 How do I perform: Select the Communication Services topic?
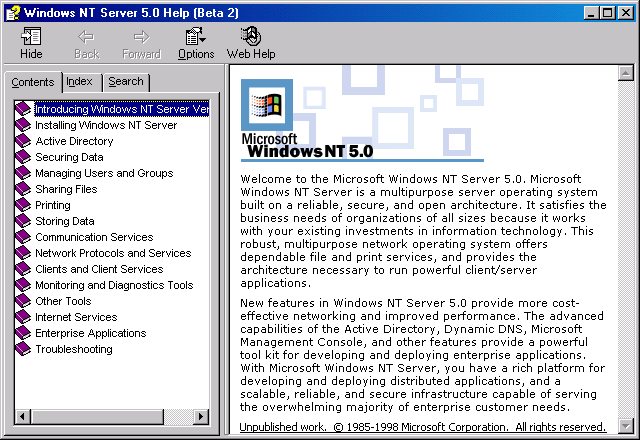(94, 237)
